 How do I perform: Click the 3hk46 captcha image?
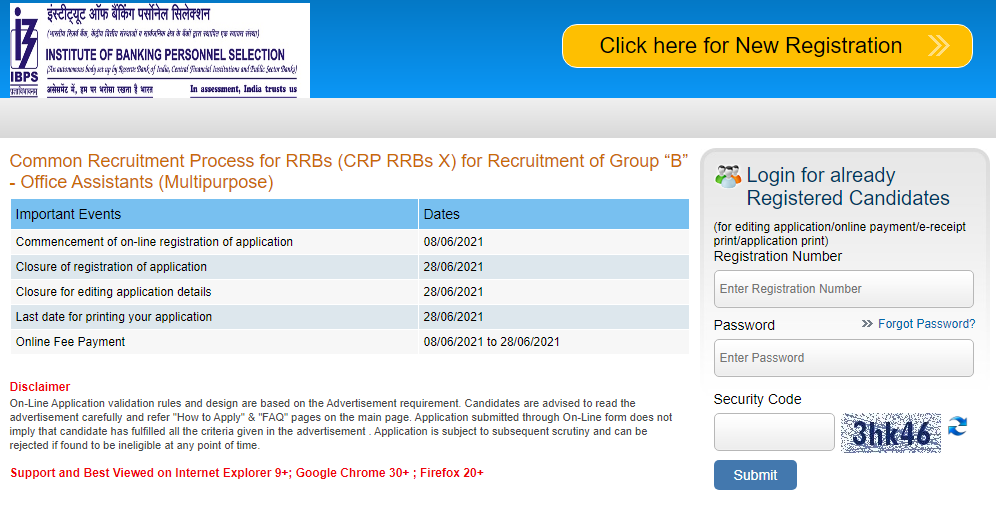891,433
